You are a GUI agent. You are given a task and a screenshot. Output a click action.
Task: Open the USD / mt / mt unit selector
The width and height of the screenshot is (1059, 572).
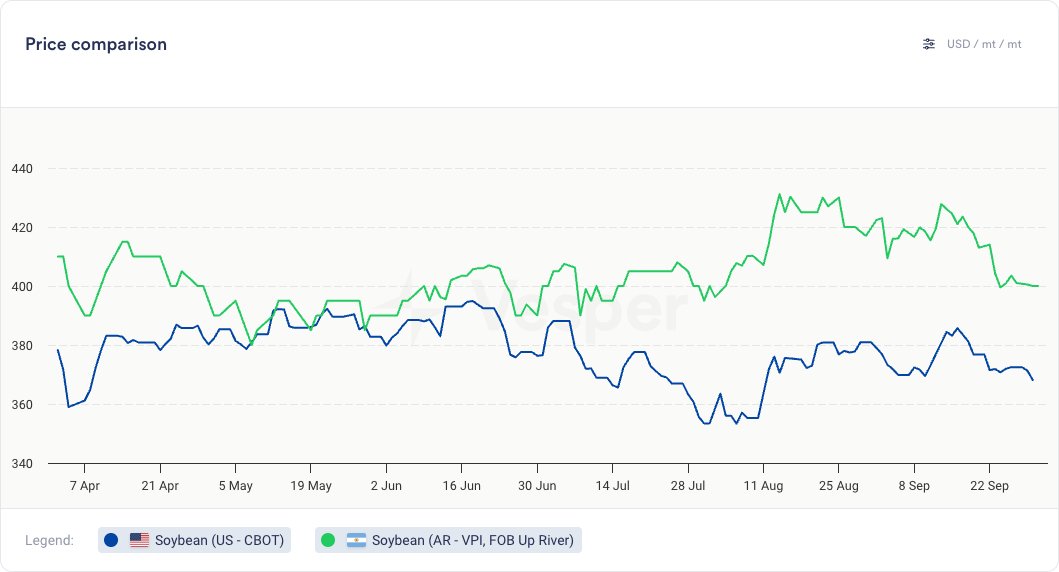[984, 44]
